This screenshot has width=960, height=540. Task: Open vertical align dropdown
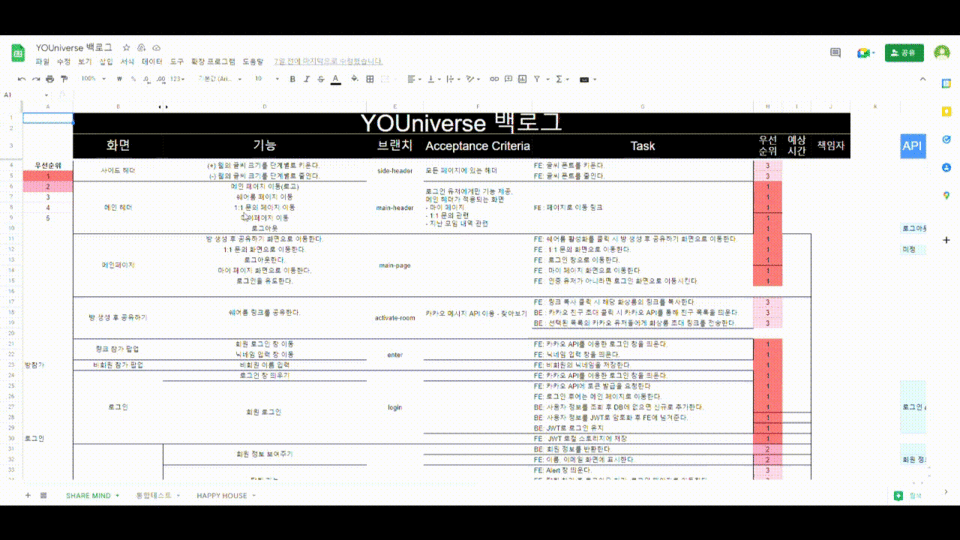pos(433,79)
